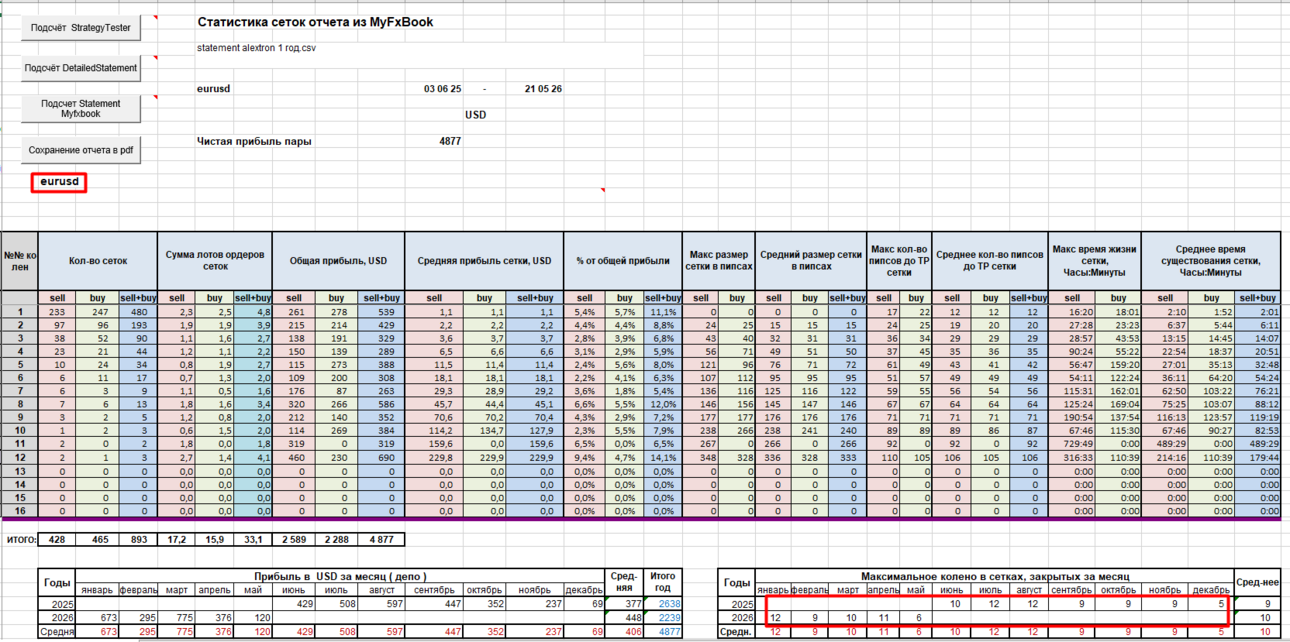Select the 2025 декабрь max knee cell 5
1290x642 pixels.
point(1209,604)
